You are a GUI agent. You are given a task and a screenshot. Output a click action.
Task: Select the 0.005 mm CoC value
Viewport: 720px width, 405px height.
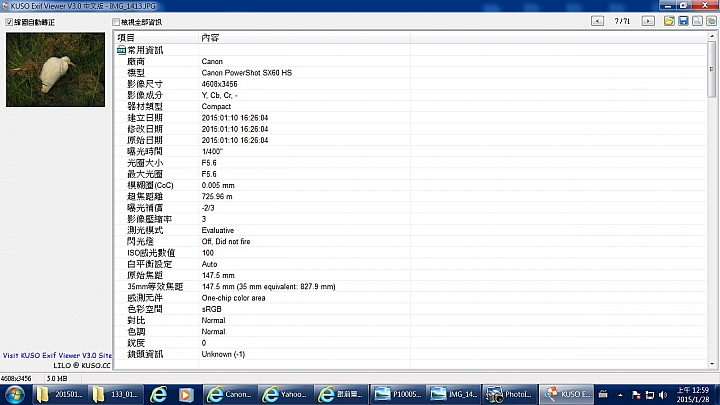(x=218, y=186)
